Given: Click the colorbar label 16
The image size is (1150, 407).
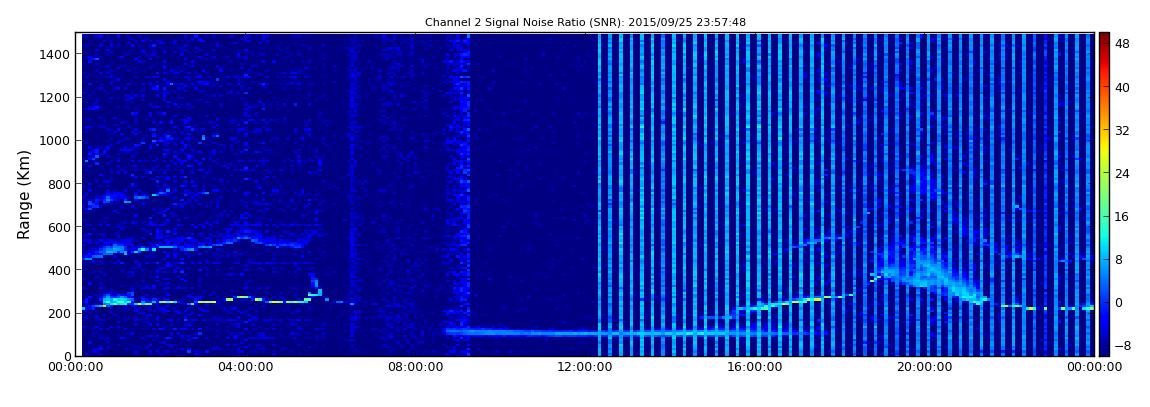Looking at the screenshot, I should 1122,216.
